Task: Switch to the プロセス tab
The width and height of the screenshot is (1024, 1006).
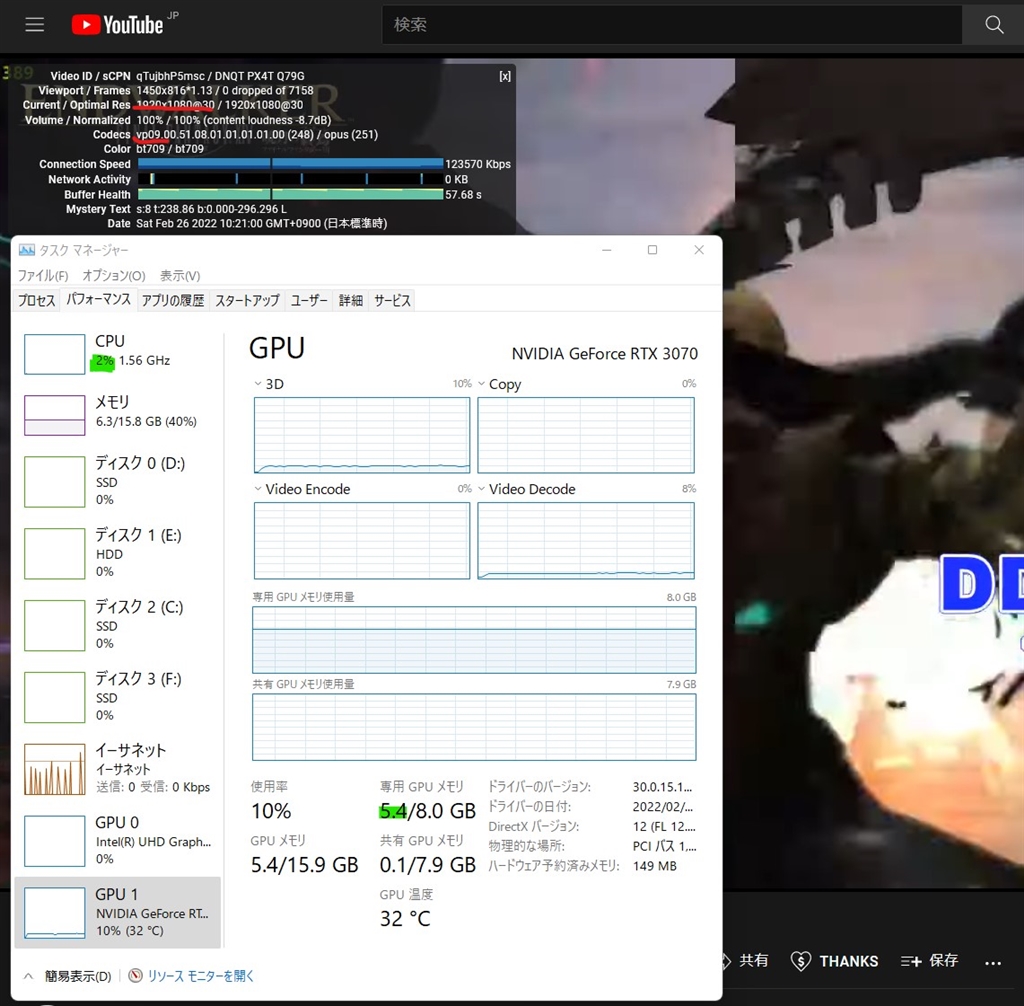Action: coord(37,300)
